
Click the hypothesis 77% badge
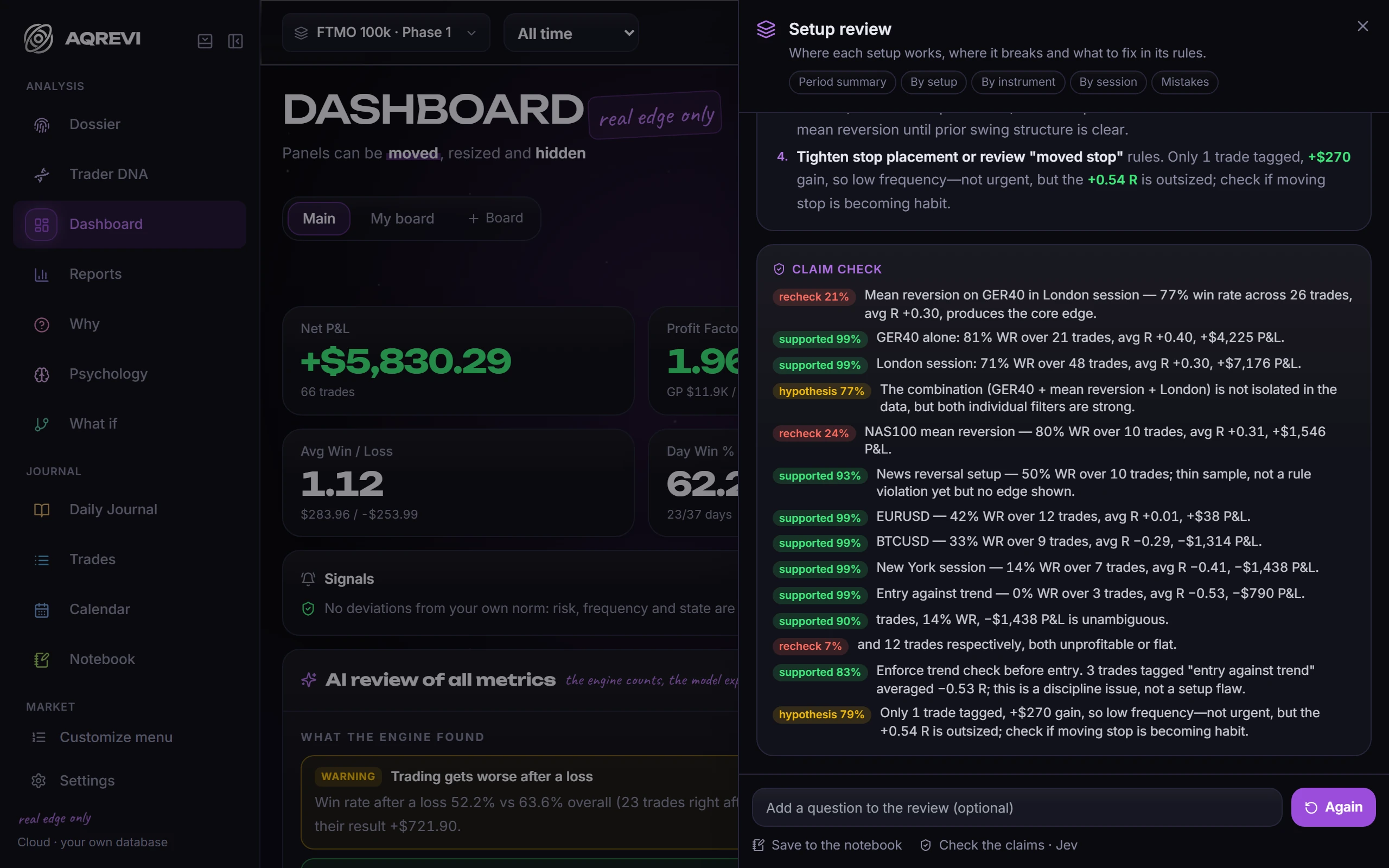click(x=821, y=391)
